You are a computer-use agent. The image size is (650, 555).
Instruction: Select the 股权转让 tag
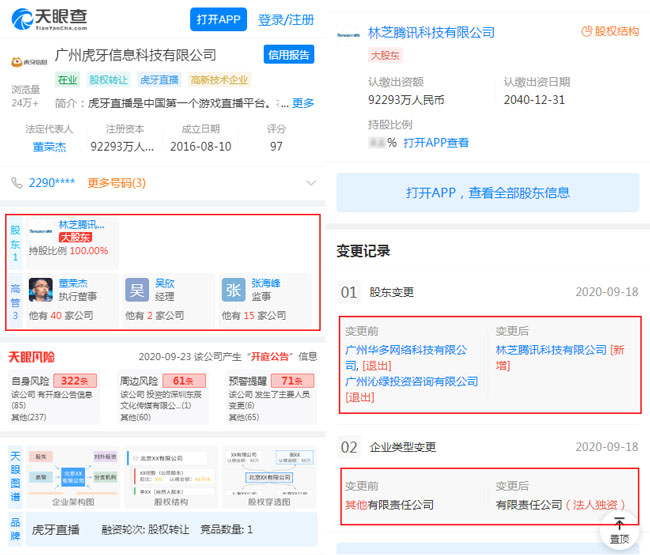tap(109, 80)
